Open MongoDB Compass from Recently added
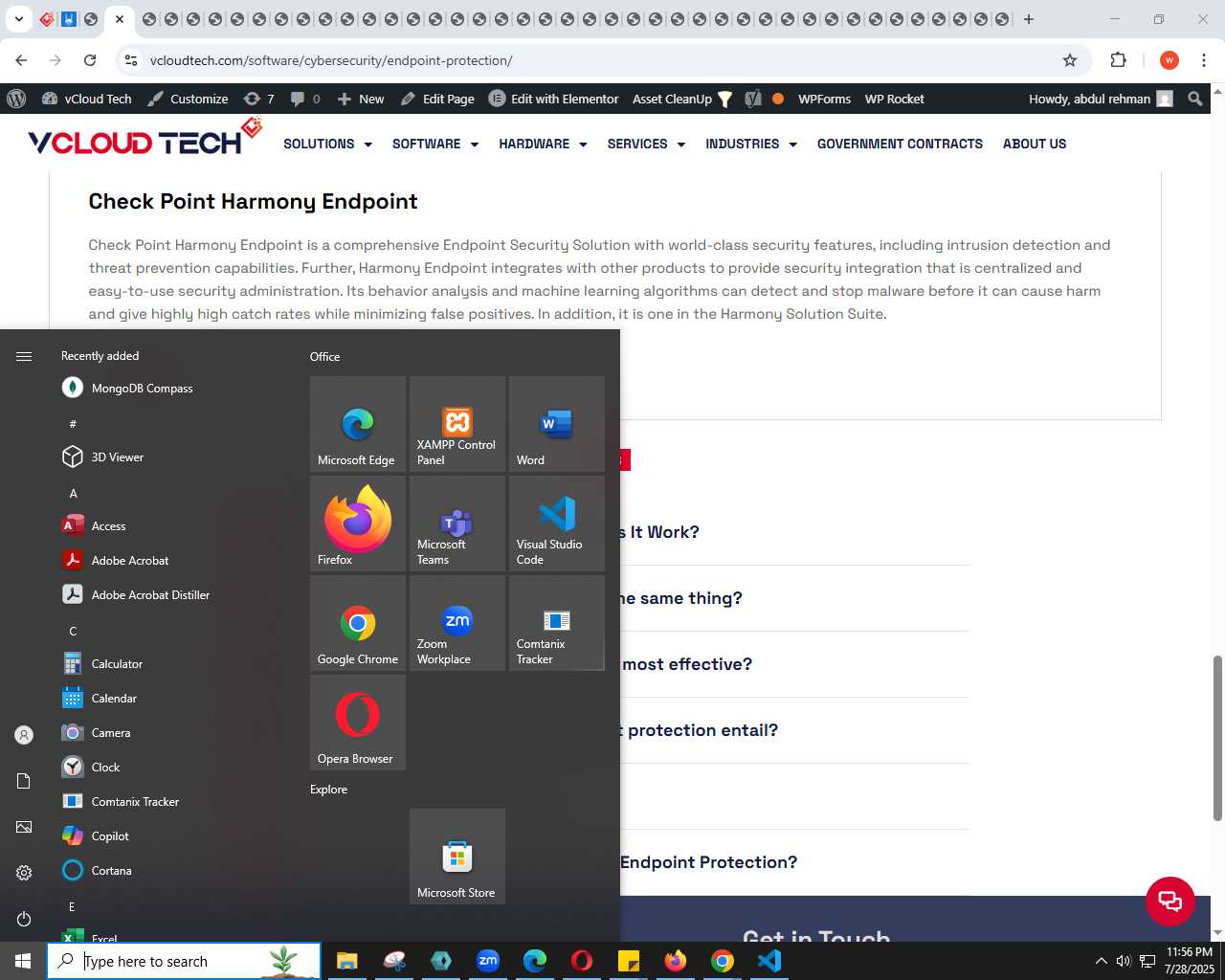The image size is (1225, 980). click(172, 388)
